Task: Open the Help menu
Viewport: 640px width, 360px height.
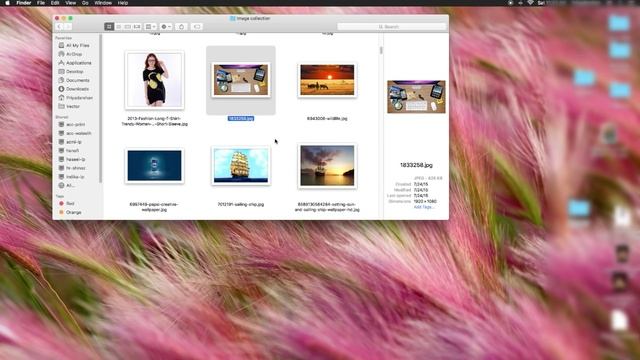Action: pos(123,2)
